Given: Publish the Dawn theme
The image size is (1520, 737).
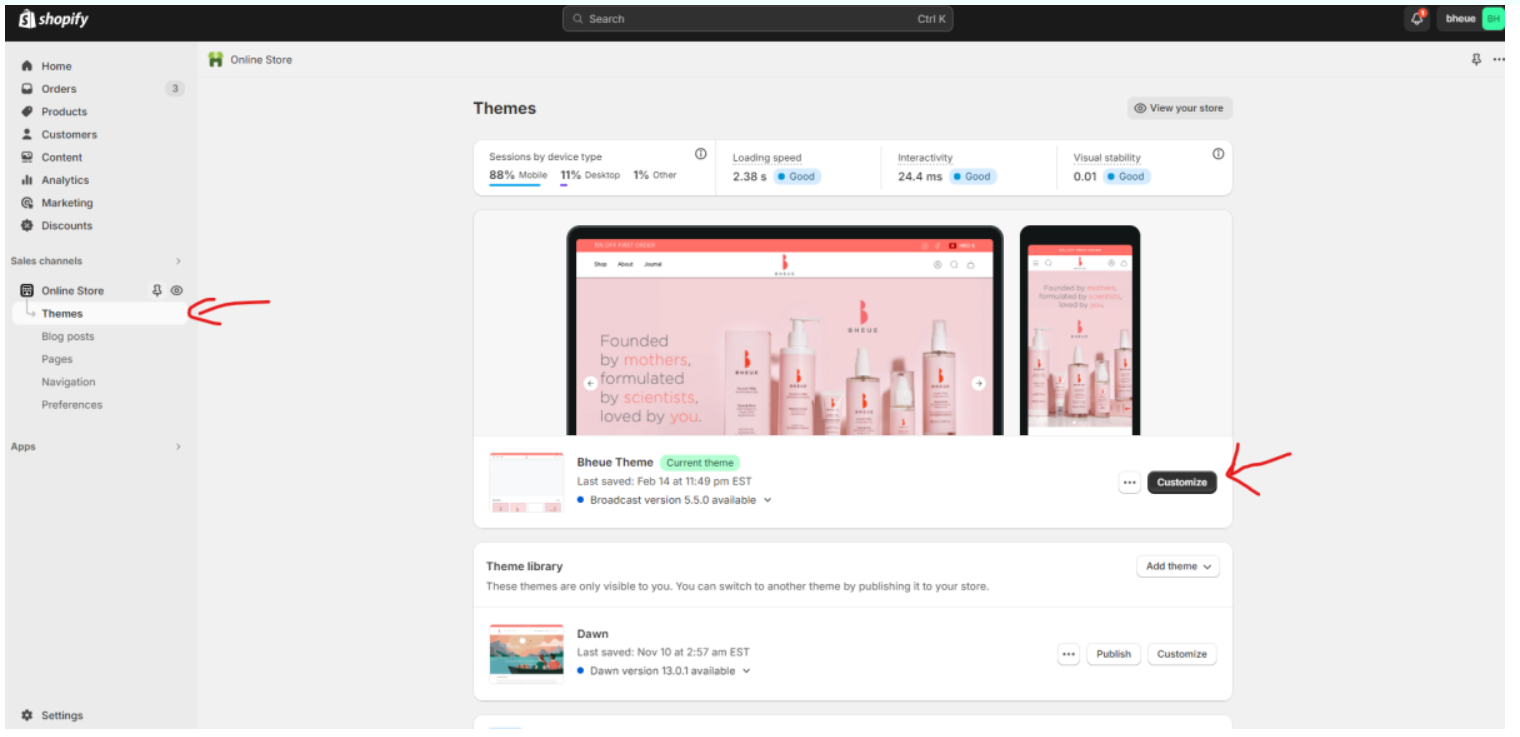Looking at the screenshot, I should (1113, 654).
